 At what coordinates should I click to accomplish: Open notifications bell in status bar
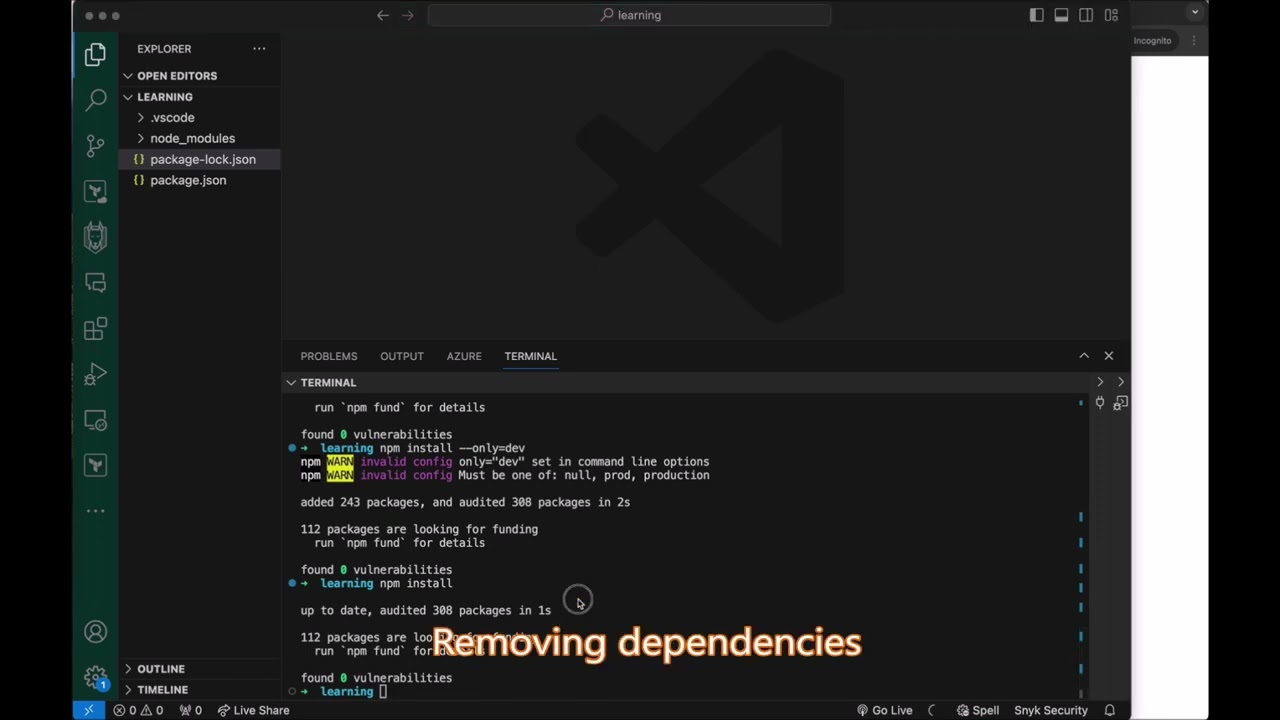(1110, 710)
